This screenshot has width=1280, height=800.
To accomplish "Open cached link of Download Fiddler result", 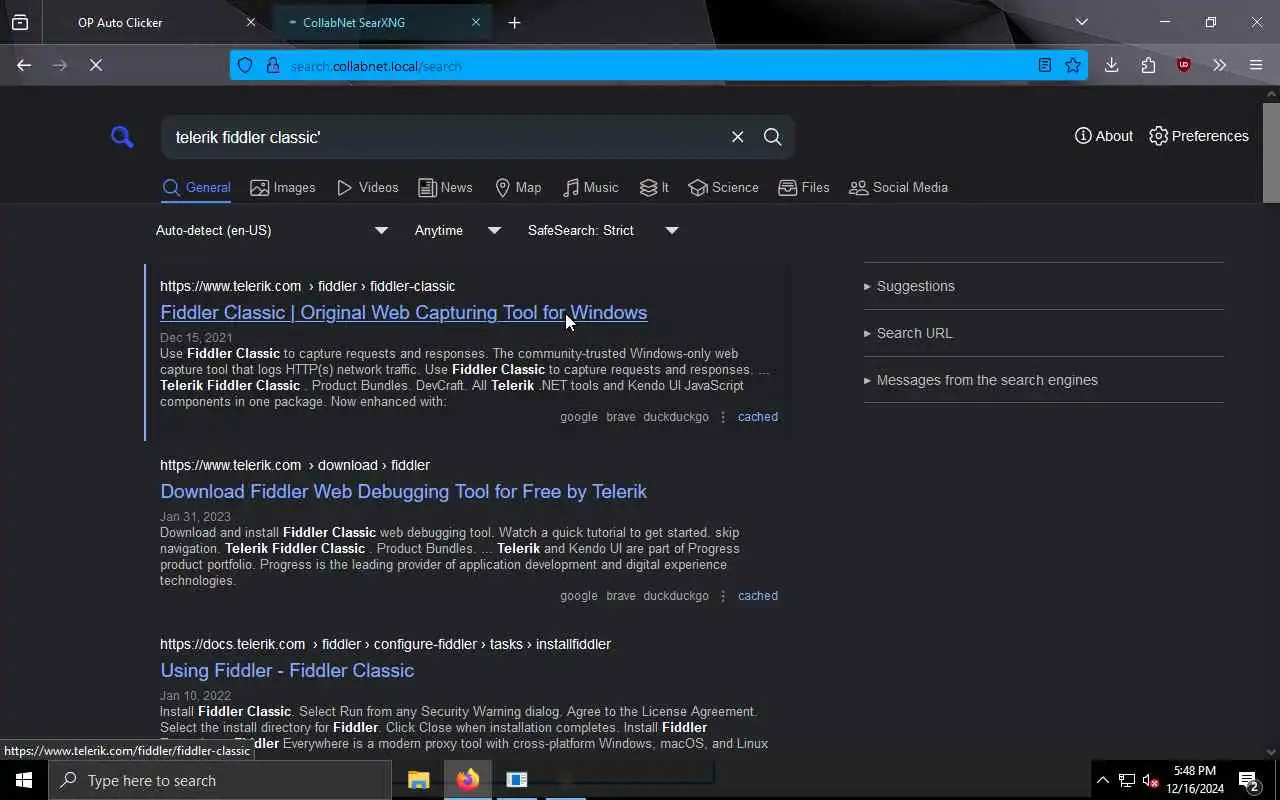I will [x=757, y=596].
